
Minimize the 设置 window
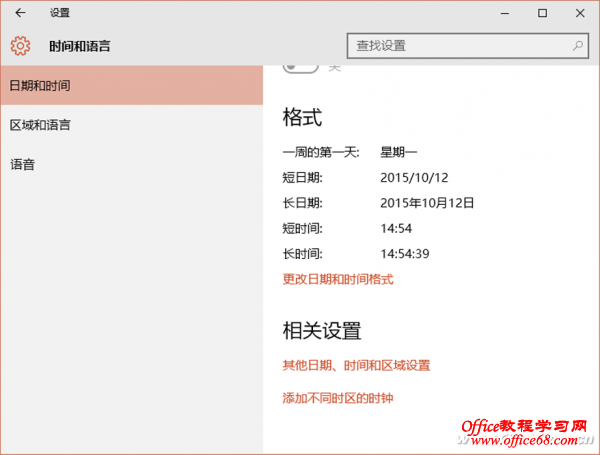pyautogui.click(x=505, y=13)
